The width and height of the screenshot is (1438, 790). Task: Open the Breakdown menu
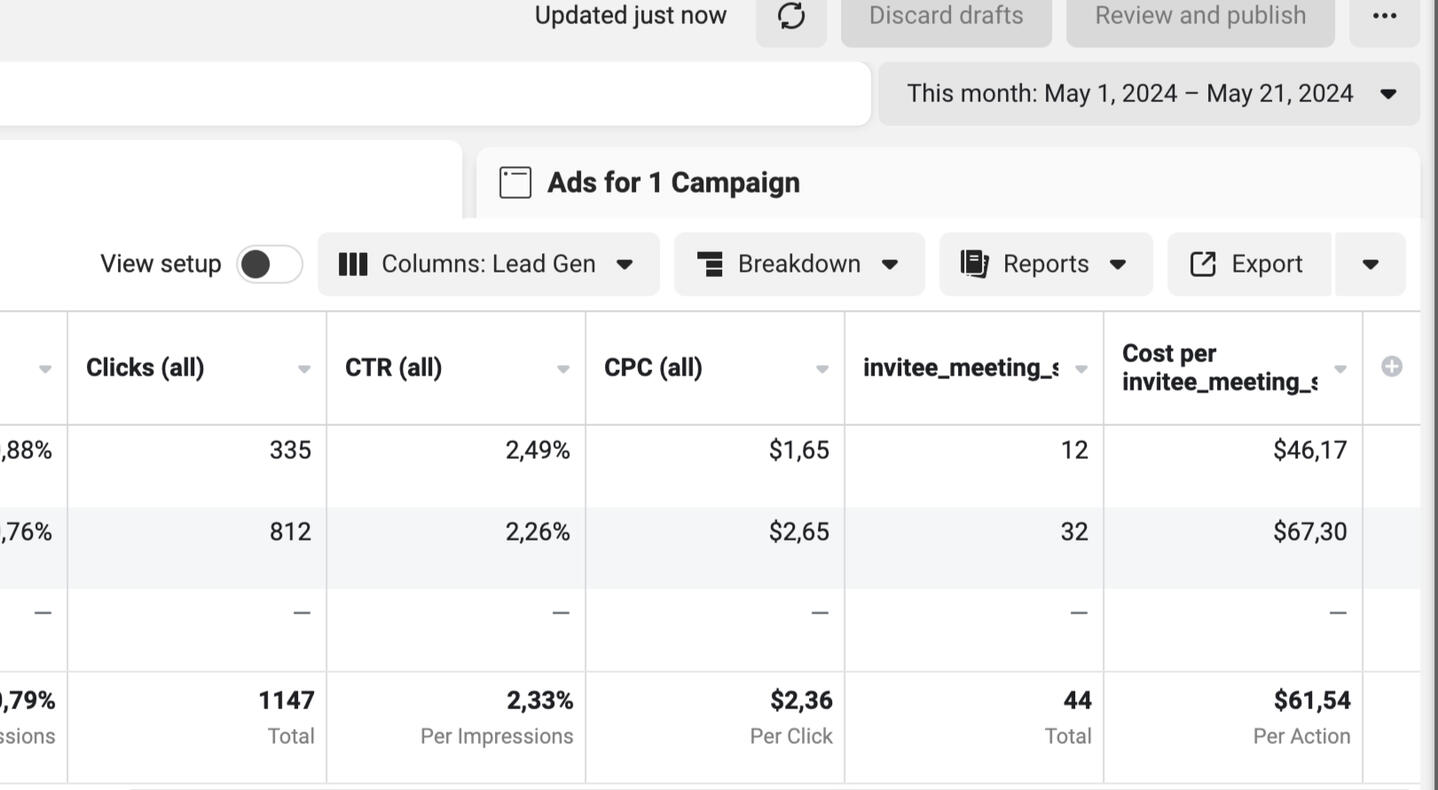click(798, 264)
